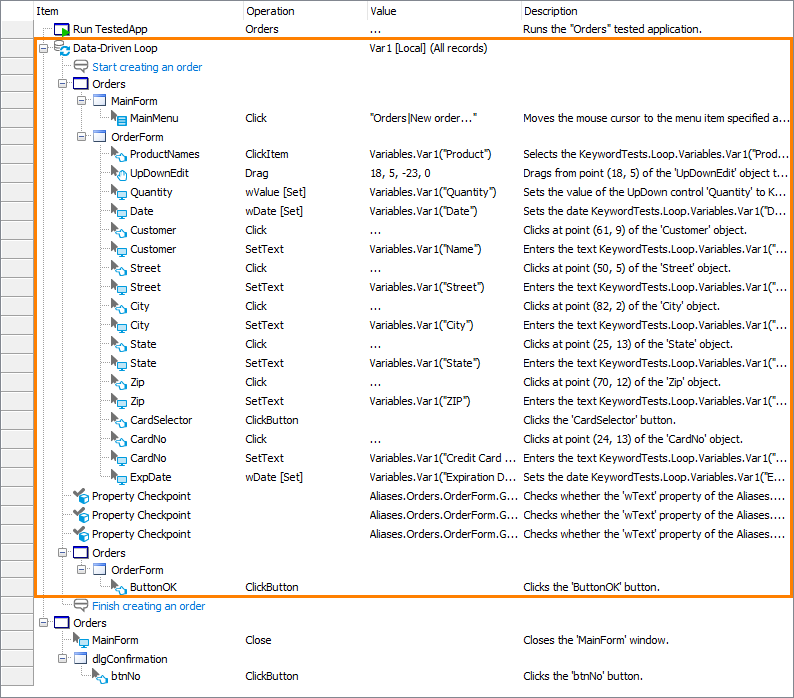Click the CardNo SetText operation icon

click(119, 458)
